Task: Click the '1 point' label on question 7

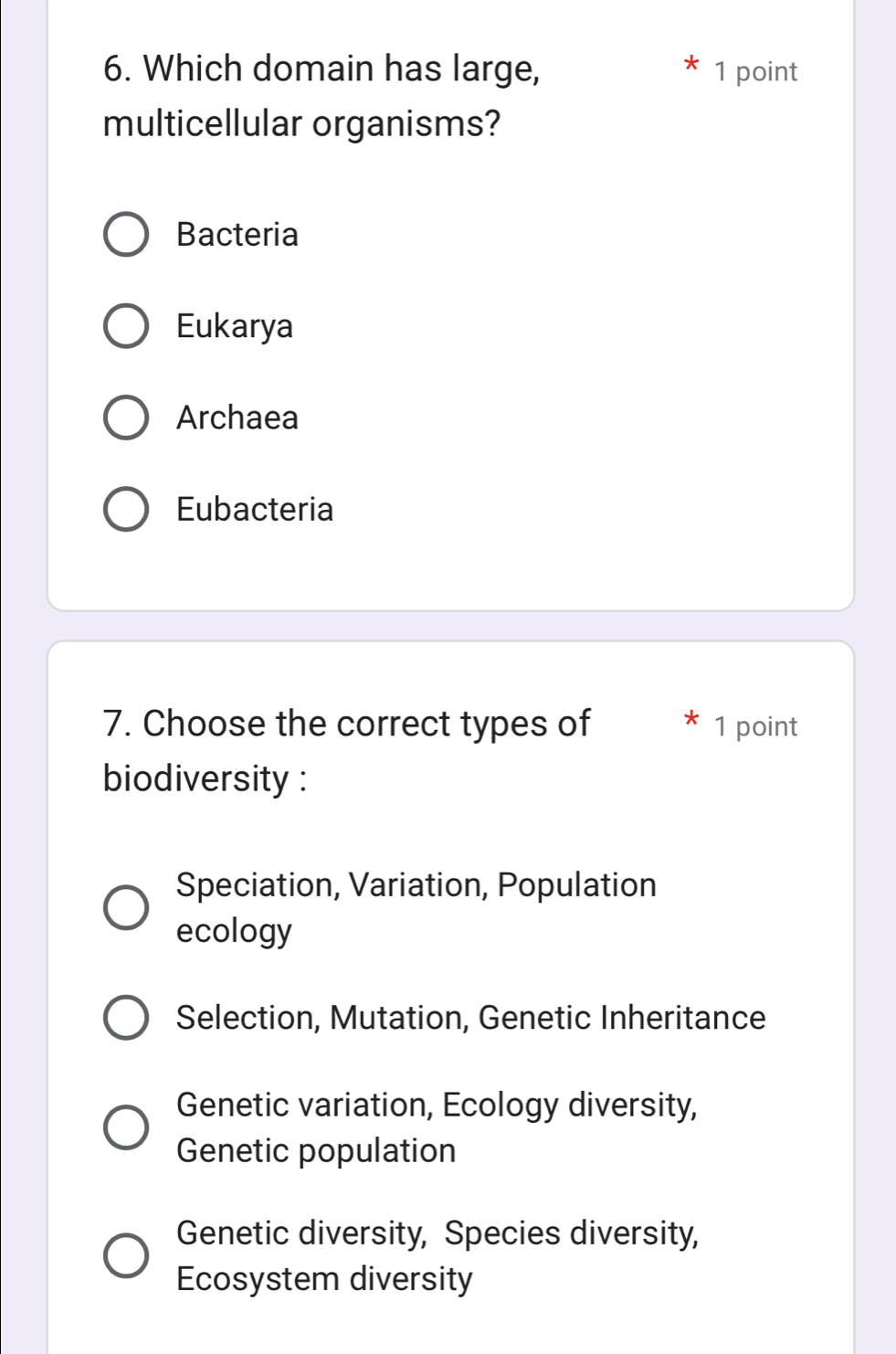Action: (x=755, y=727)
